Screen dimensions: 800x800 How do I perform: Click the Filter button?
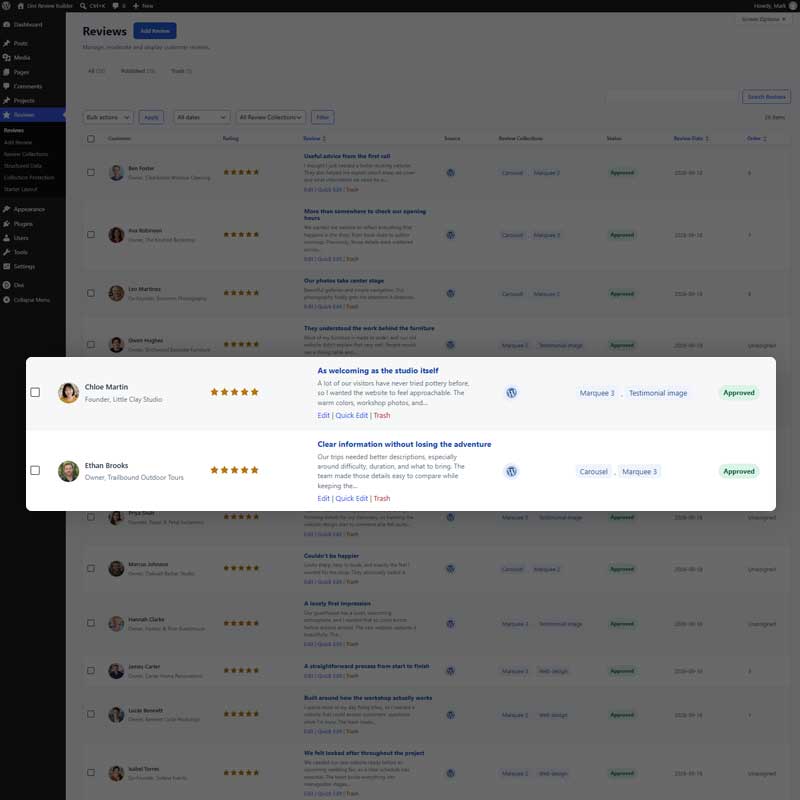(x=322, y=117)
